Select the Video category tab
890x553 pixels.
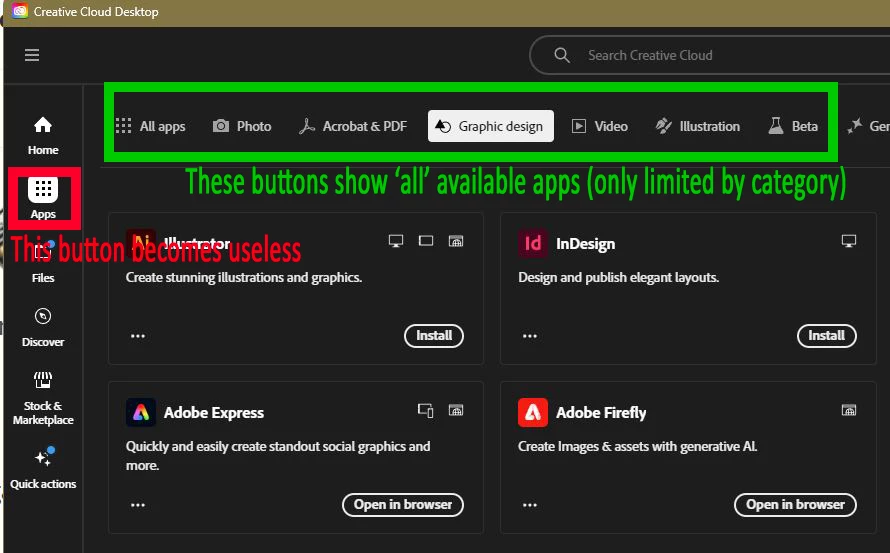tap(599, 126)
